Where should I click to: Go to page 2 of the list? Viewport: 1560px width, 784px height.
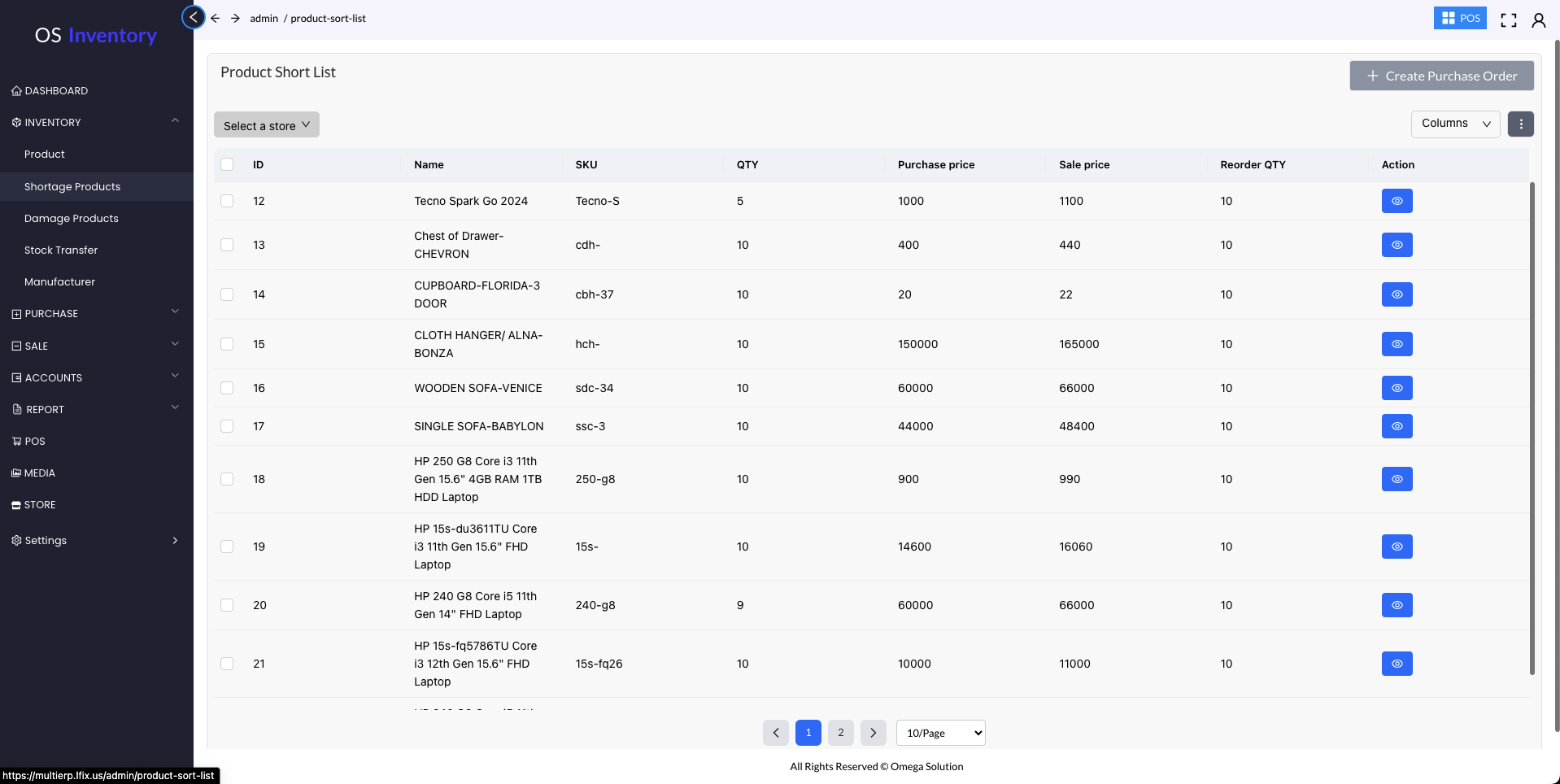point(840,733)
